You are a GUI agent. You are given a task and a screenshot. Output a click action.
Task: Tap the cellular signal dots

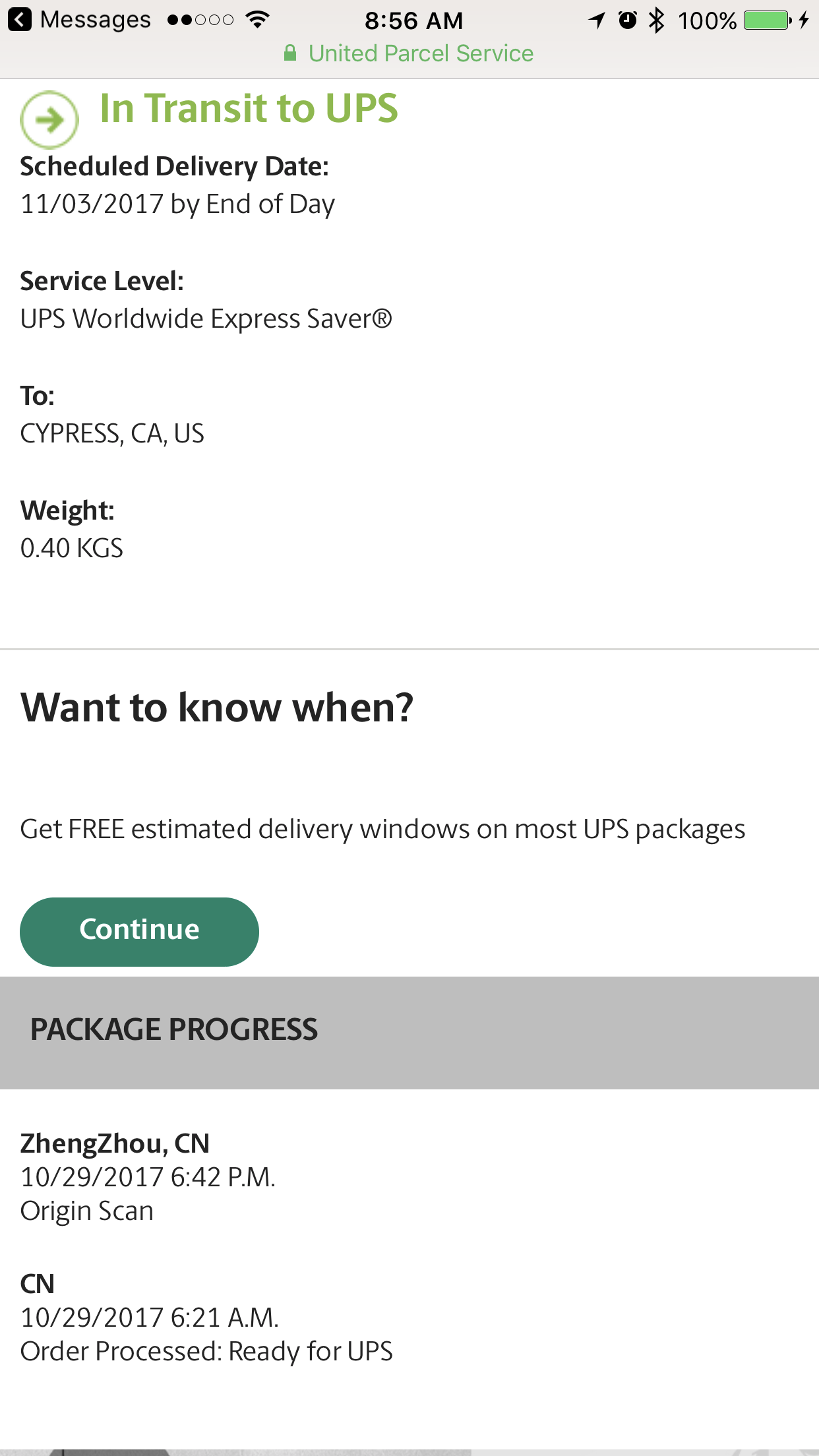[200, 20]
